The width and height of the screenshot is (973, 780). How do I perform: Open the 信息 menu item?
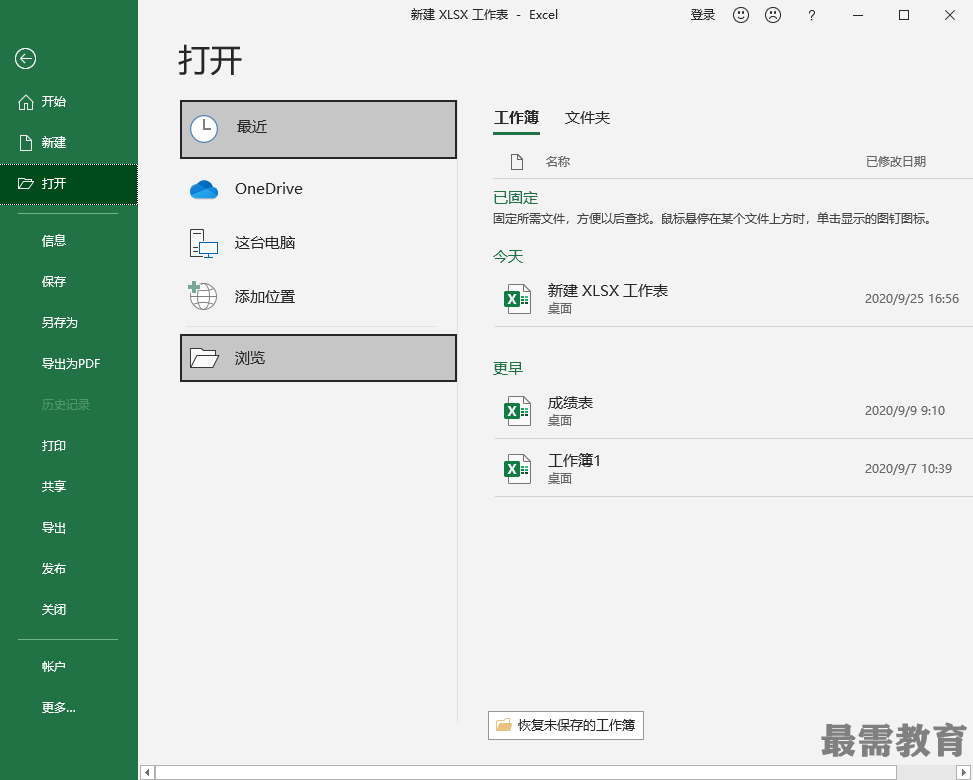(x=54, y=241)
